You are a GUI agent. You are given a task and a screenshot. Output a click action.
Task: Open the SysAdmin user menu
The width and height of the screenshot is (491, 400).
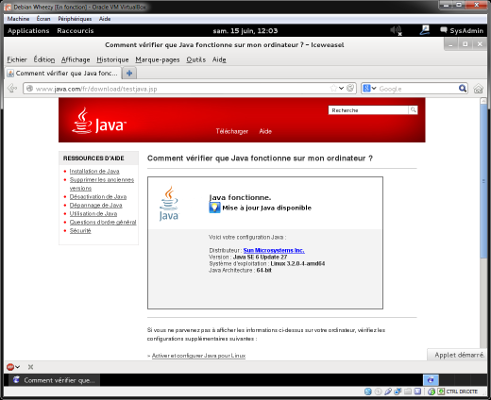(462, 31)
